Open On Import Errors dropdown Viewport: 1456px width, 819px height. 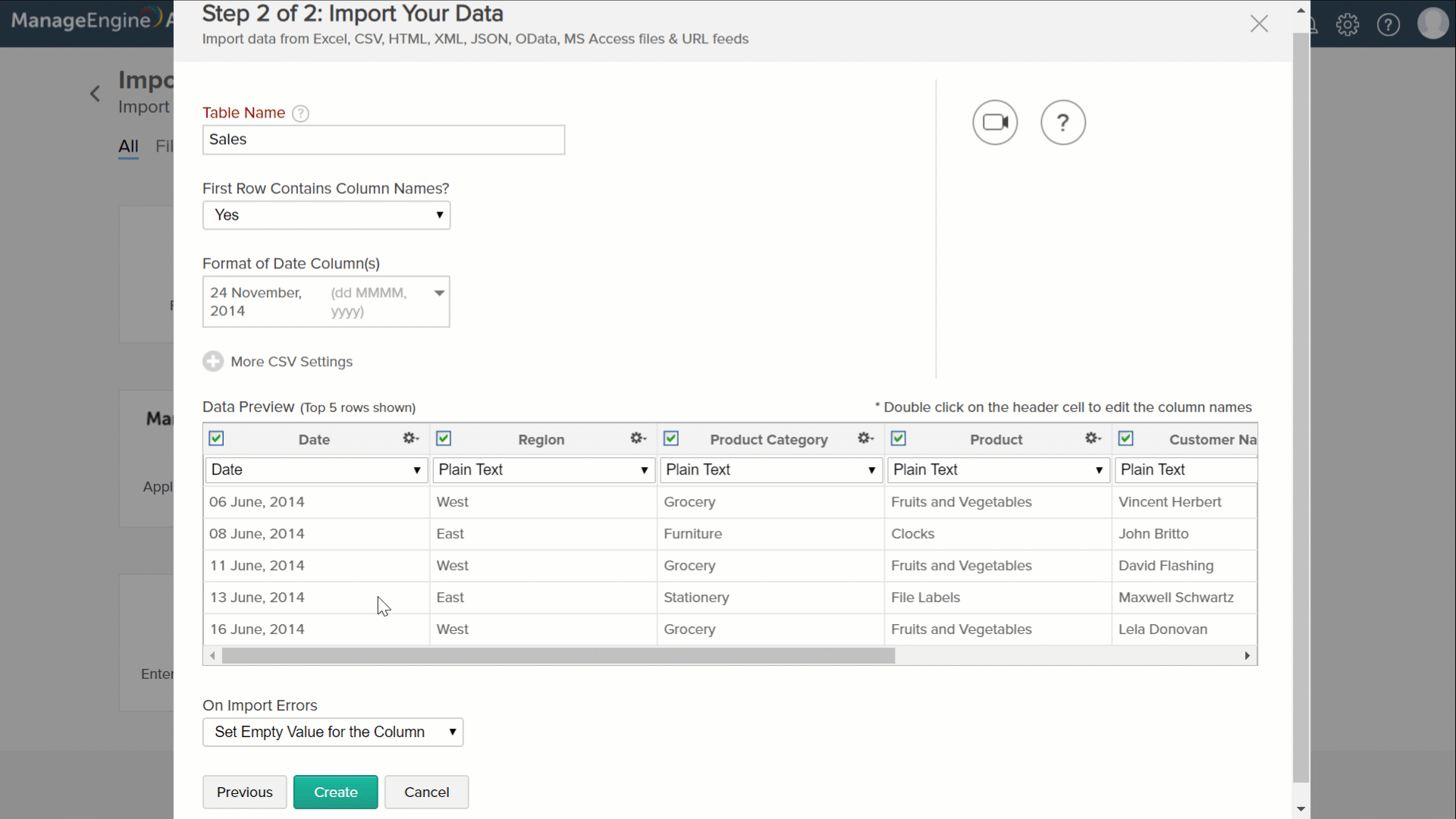[333, 732]
